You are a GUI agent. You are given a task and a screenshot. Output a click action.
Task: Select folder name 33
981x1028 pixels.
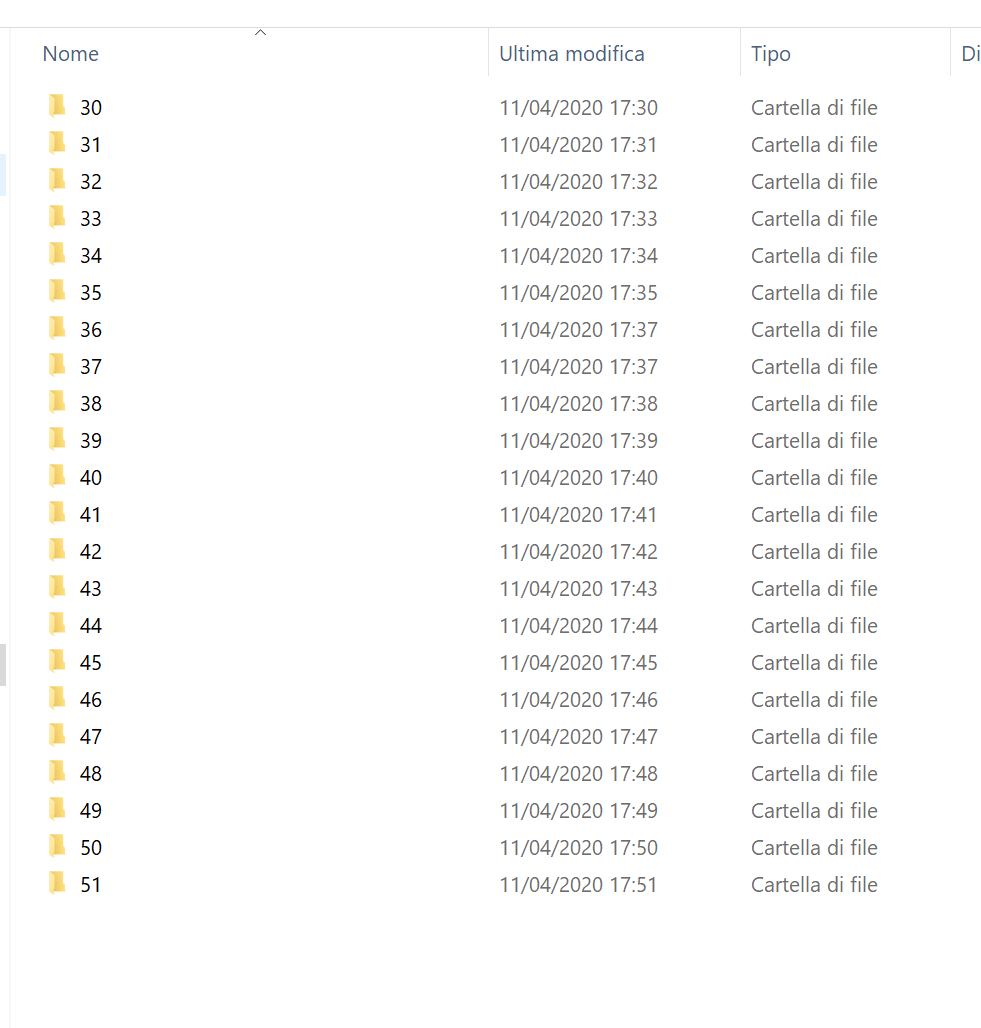pyautogui.click(x=90, y=218)
